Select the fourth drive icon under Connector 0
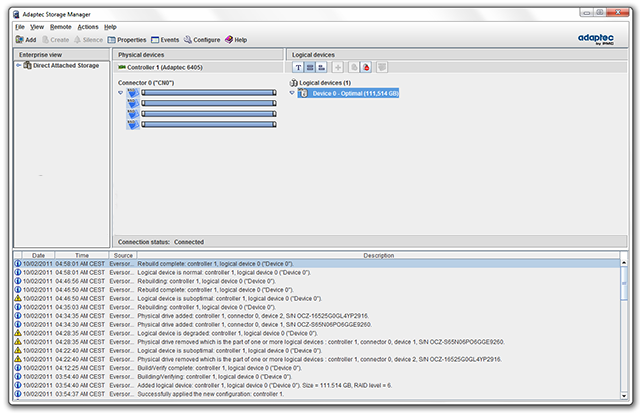This screenshot has height=413, width=640. click(x=133, y=125)
